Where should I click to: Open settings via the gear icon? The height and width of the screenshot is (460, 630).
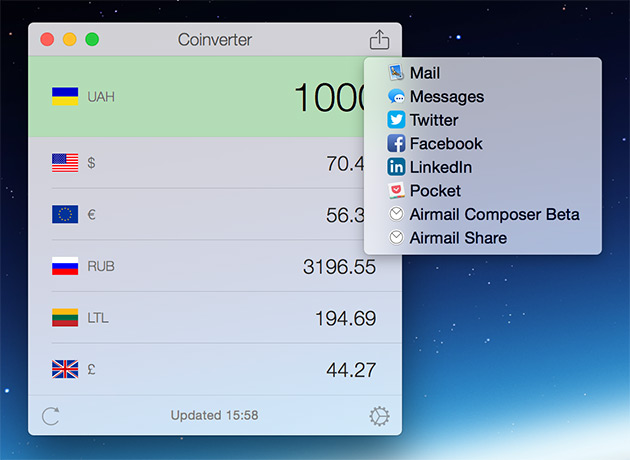[379, 416]
